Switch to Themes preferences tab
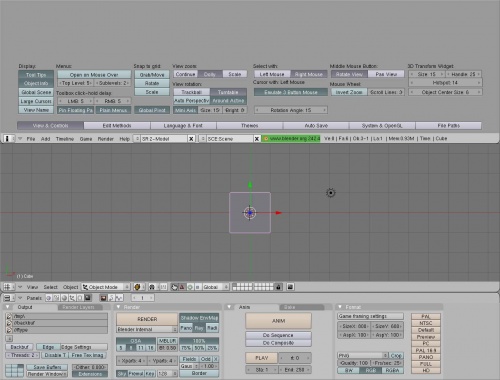 [x=249, y=125]
